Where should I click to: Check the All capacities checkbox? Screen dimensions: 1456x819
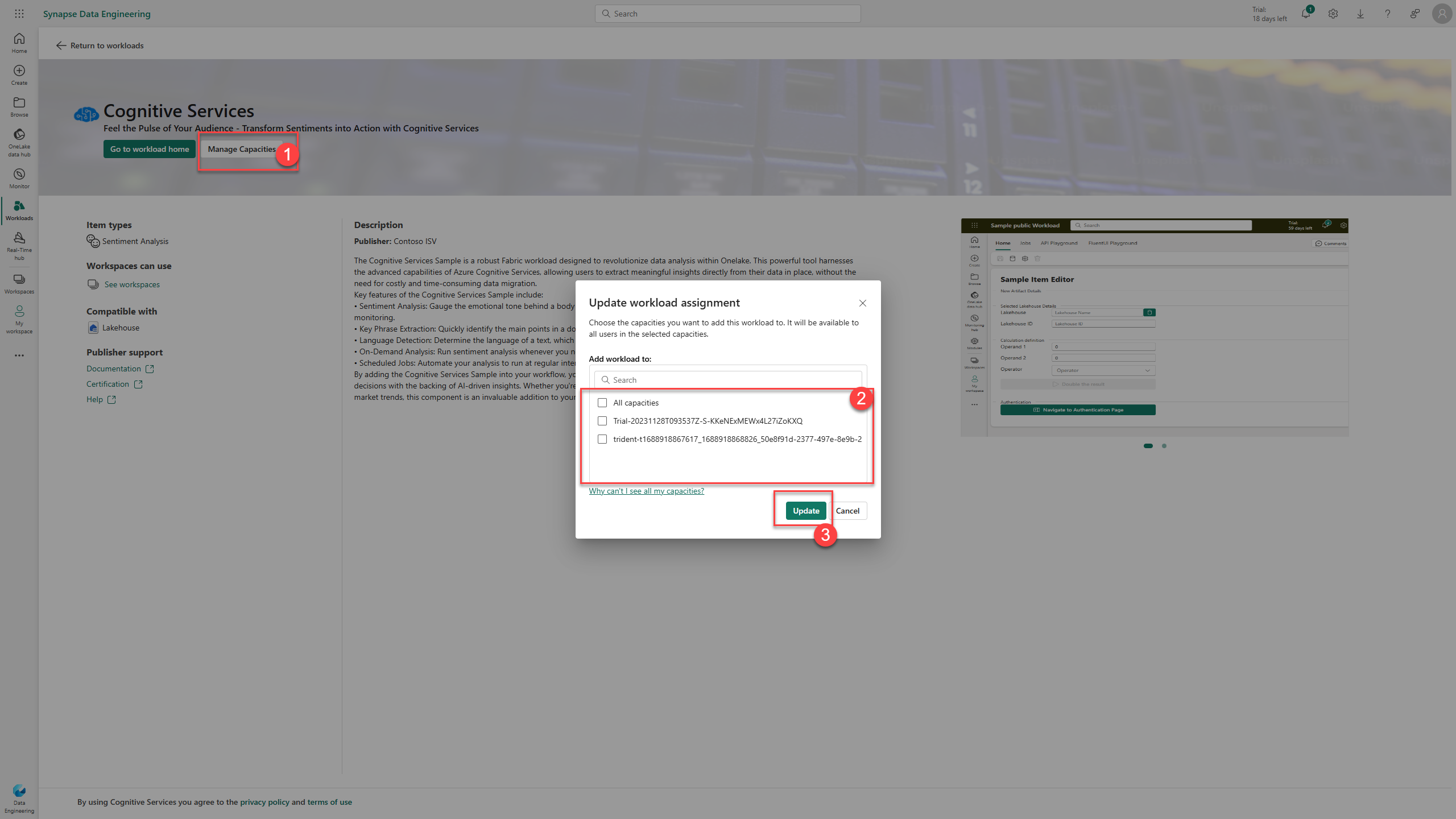(x=602, y=403)
